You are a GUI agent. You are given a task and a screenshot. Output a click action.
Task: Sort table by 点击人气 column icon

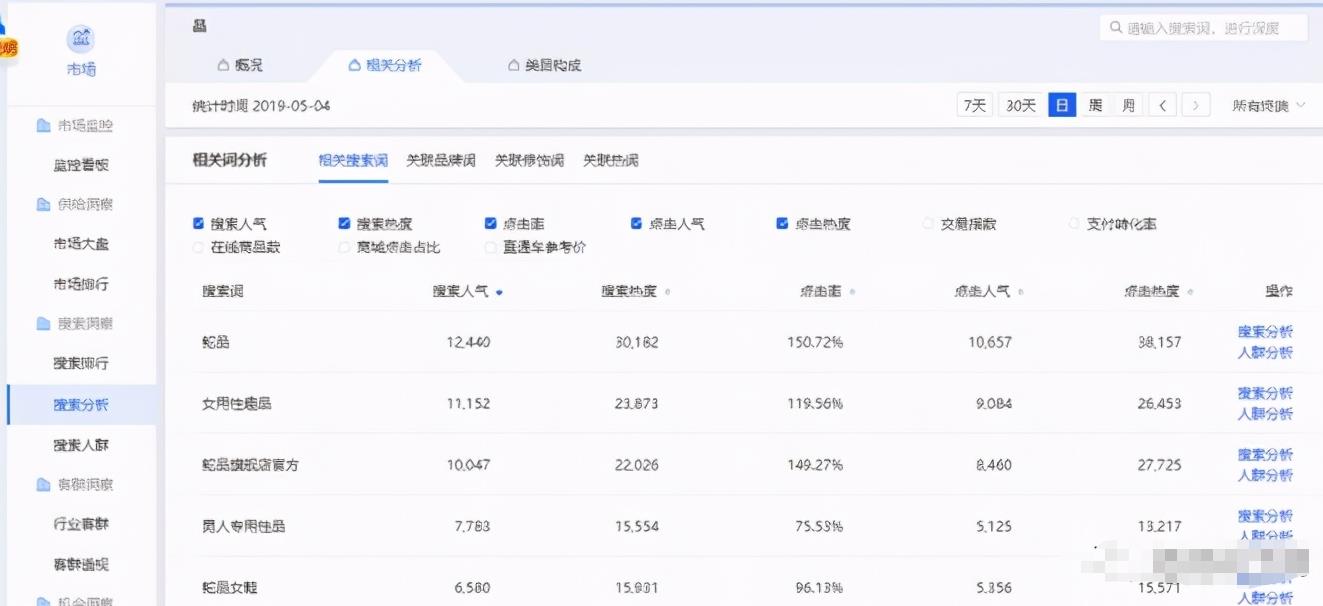[1020, 292]
